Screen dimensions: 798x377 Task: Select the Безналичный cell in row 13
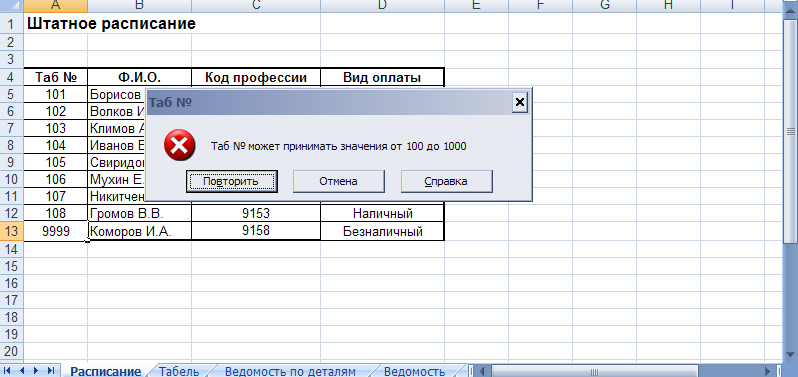point(382,231)
